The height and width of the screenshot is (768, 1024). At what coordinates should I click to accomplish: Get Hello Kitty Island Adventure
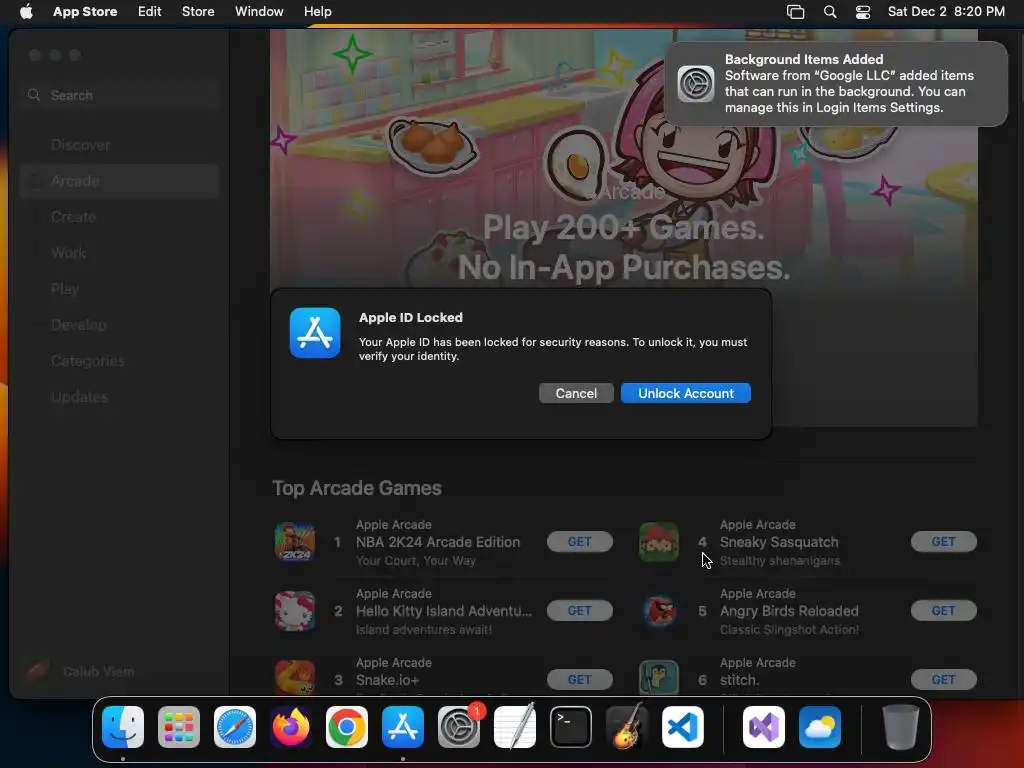click(579, 611)
